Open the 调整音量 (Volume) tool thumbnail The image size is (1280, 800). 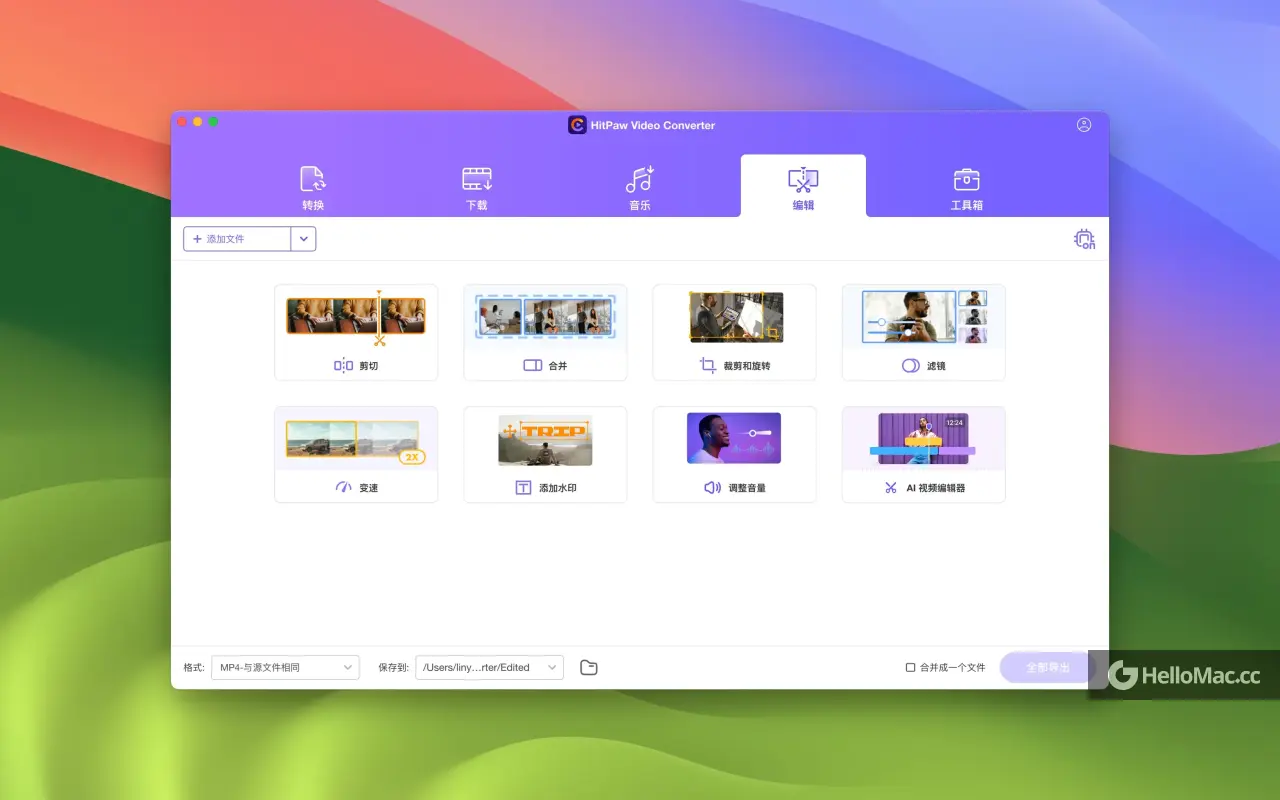tap(734, 438)
